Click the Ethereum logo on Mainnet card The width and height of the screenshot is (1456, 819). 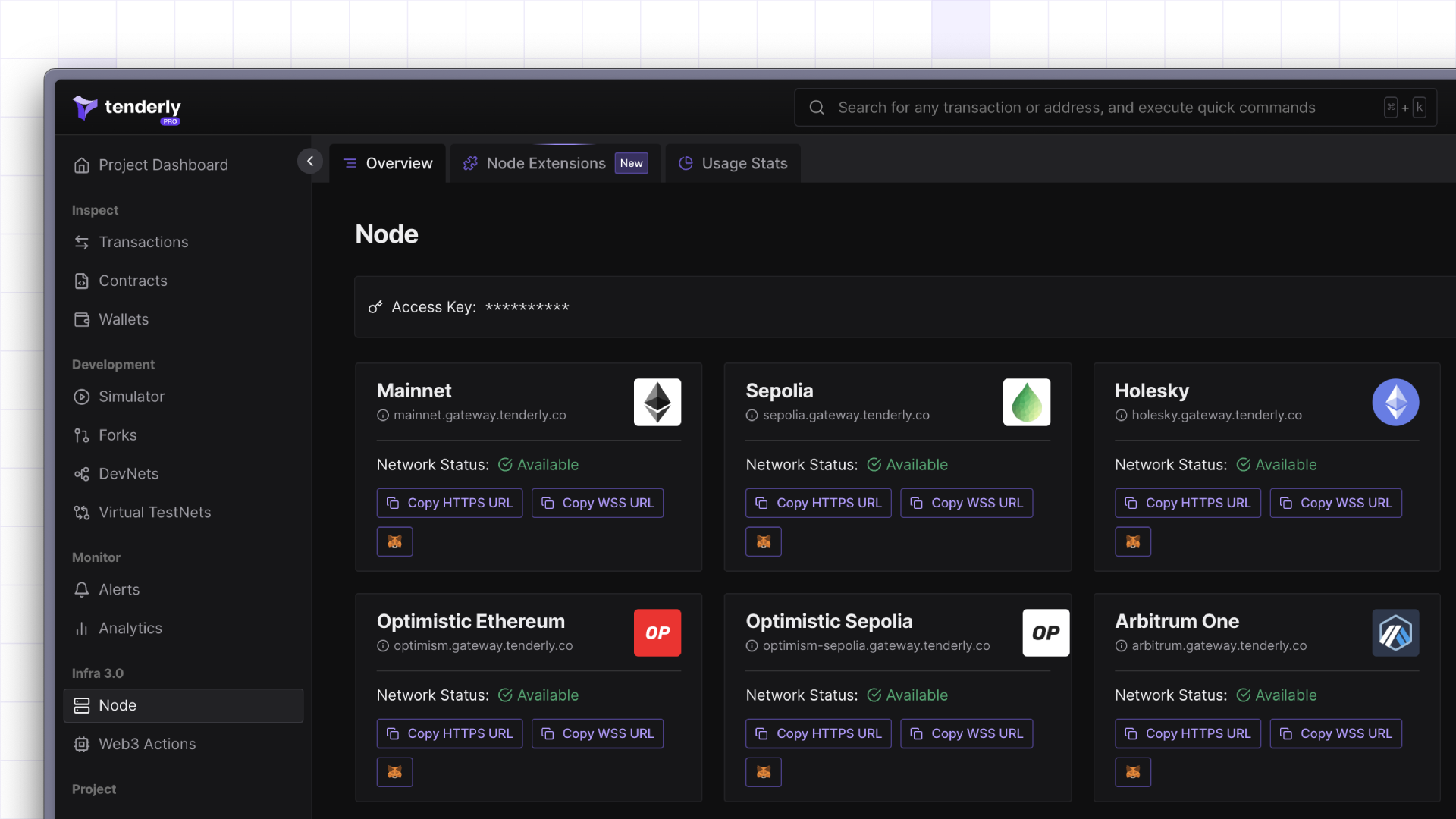coord(657,402)
